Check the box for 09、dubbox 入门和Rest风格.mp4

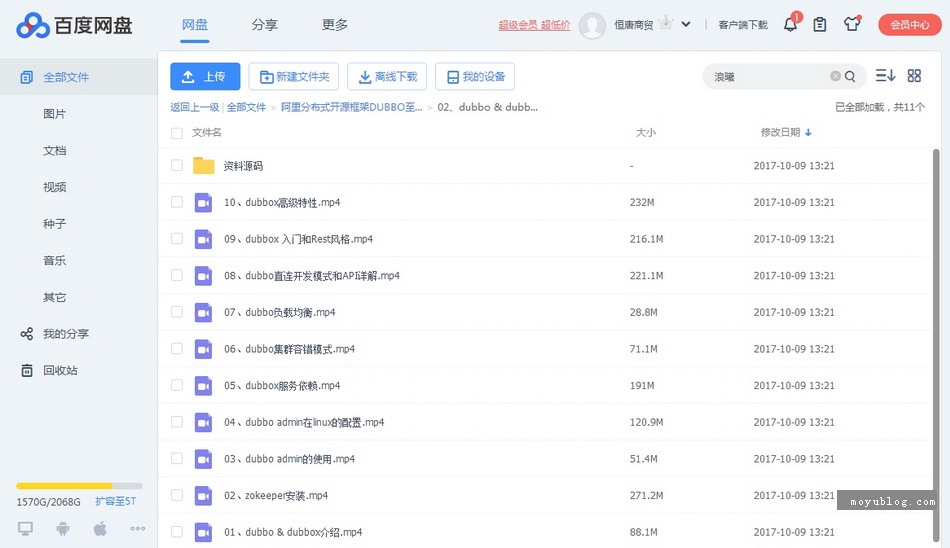tap(177, 239)
